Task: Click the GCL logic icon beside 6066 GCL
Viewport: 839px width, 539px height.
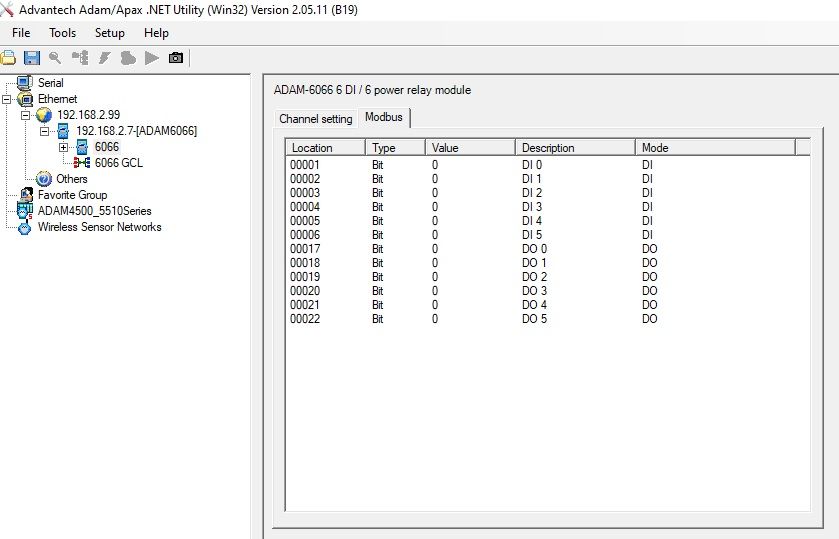Action: [82, 163]
